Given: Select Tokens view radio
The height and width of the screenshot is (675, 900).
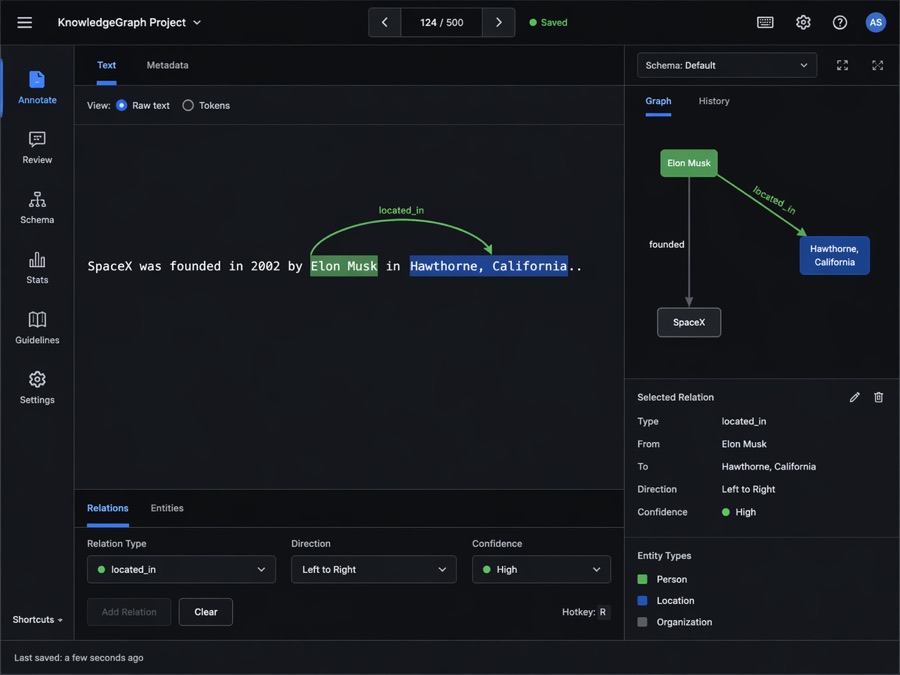Looking at the screenshot, I should 188,106.
